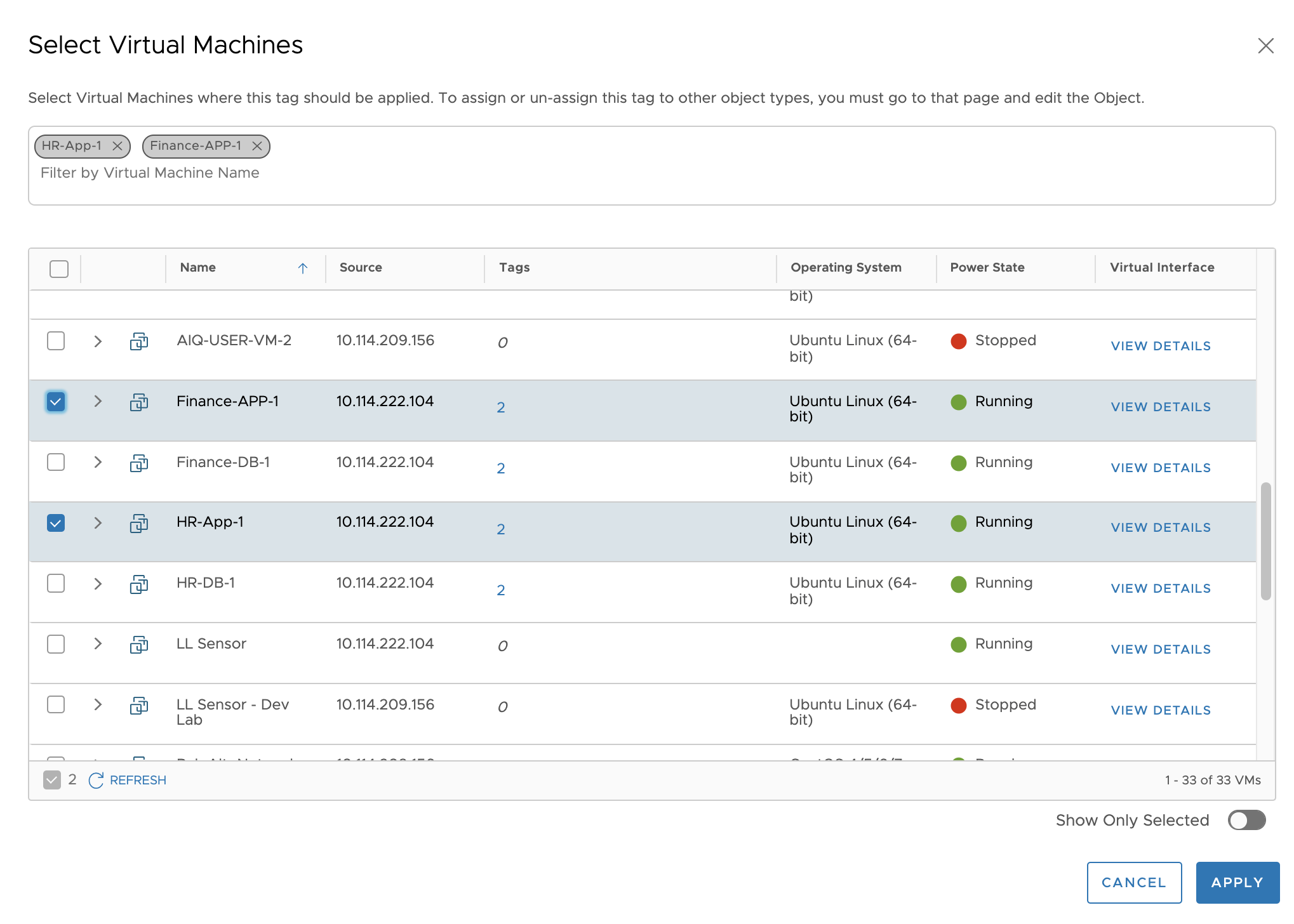Click the VM icon for Finance-DB-1

point(139,463)
